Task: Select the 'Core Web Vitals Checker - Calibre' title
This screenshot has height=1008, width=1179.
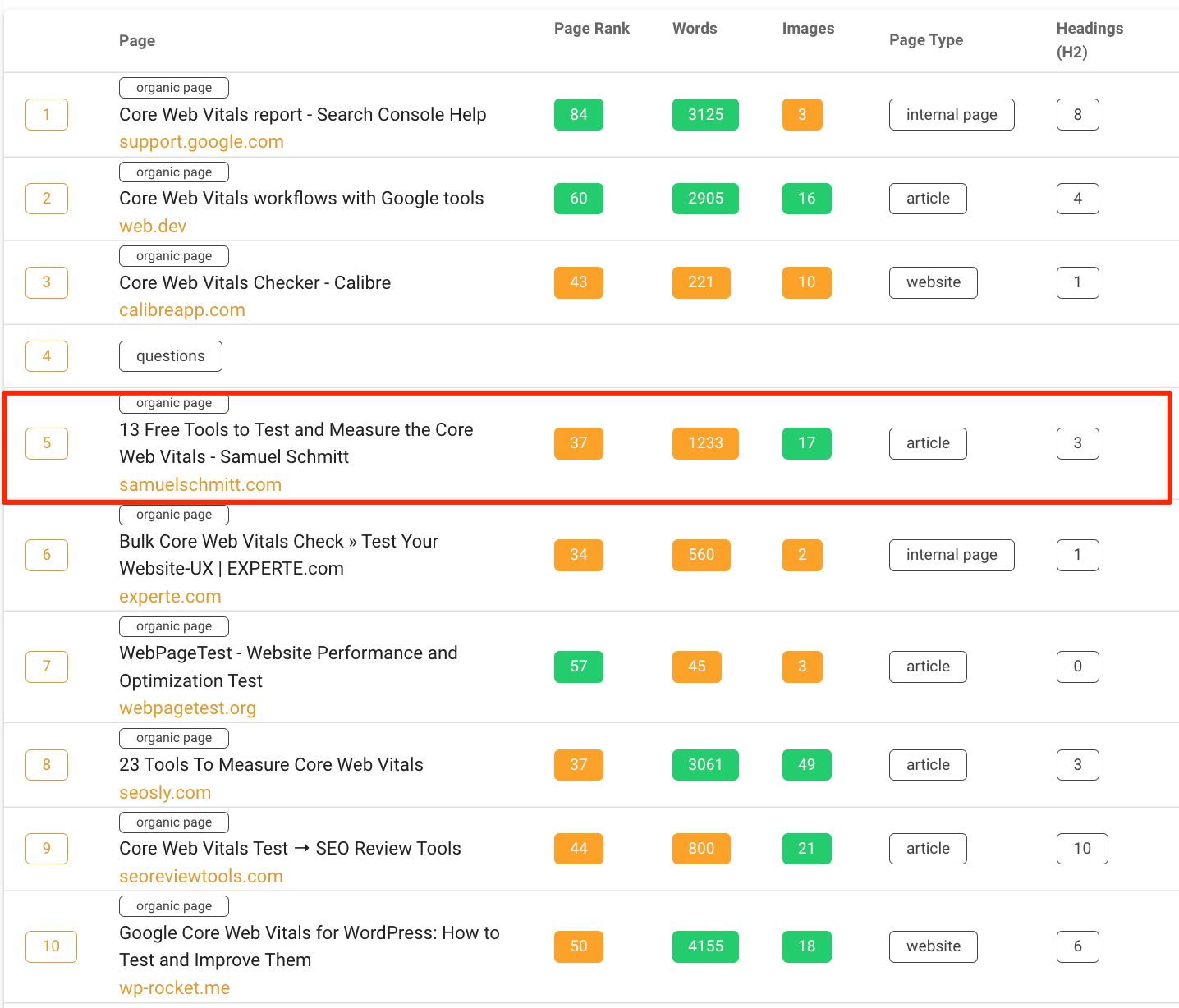Action: [255, 283]
